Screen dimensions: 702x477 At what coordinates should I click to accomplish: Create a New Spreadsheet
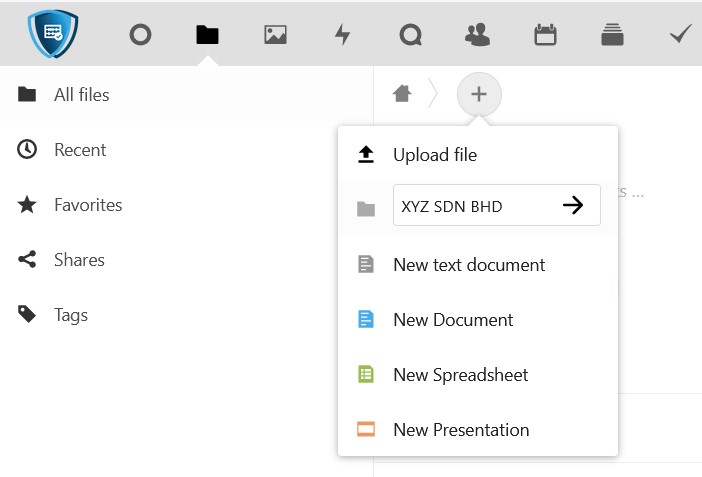460,375
